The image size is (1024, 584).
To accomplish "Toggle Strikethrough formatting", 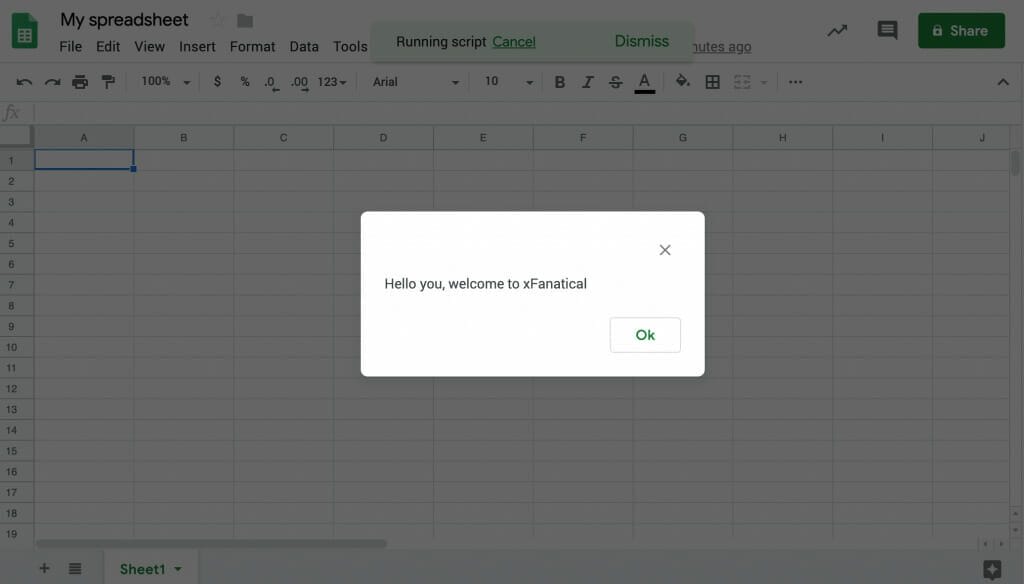I will 615,82.
